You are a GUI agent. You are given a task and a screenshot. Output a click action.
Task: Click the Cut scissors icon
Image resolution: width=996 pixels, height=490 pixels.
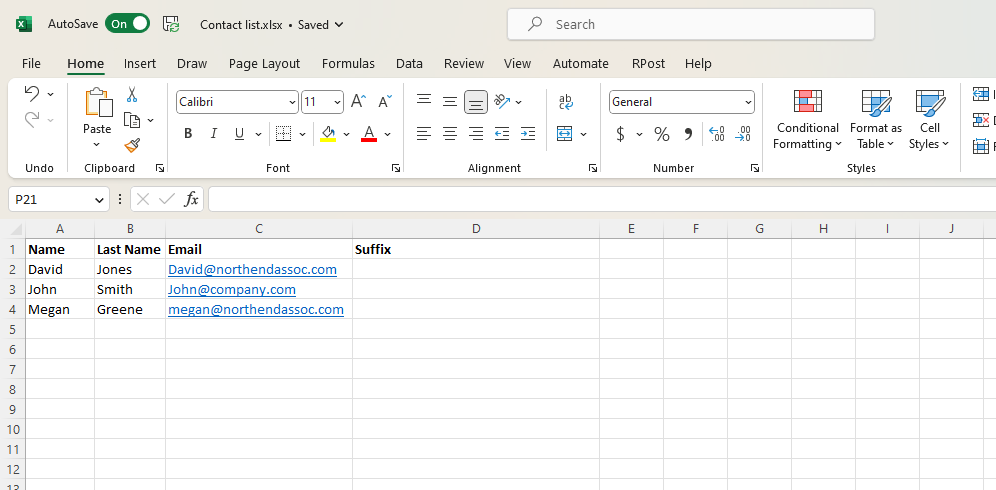pos(131,95)
